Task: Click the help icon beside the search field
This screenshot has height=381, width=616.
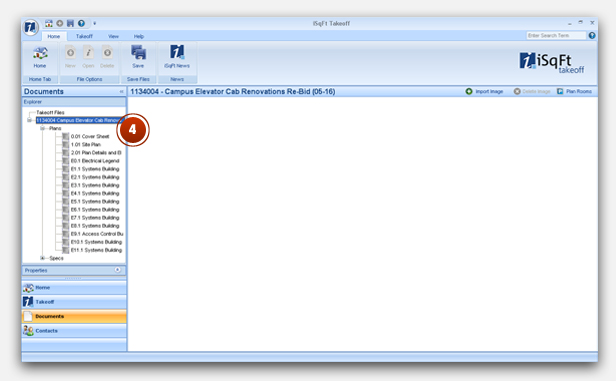Action: (592, 35)
